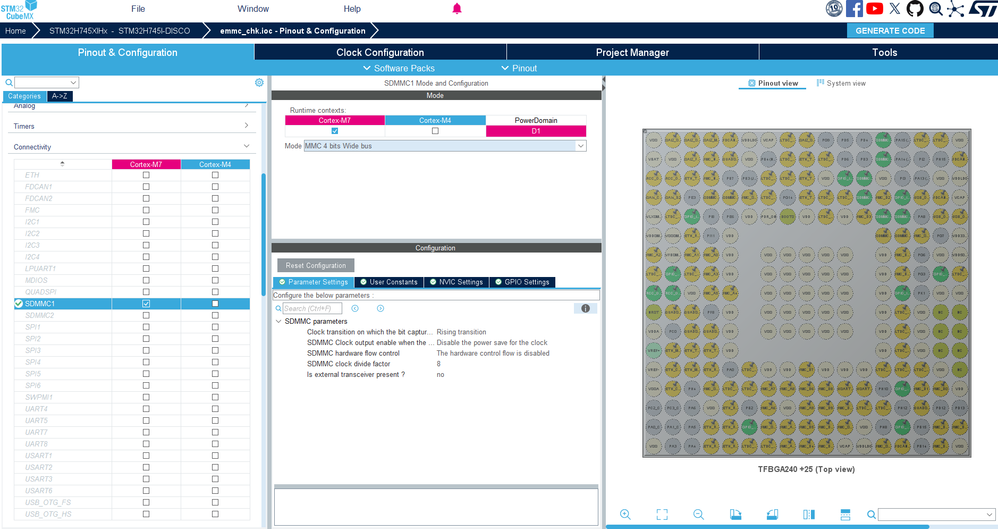Rotate pinout counter-clockwise
Image resolution: width=998 pixels, height=529 pixels.
click(x=772, y=514)
